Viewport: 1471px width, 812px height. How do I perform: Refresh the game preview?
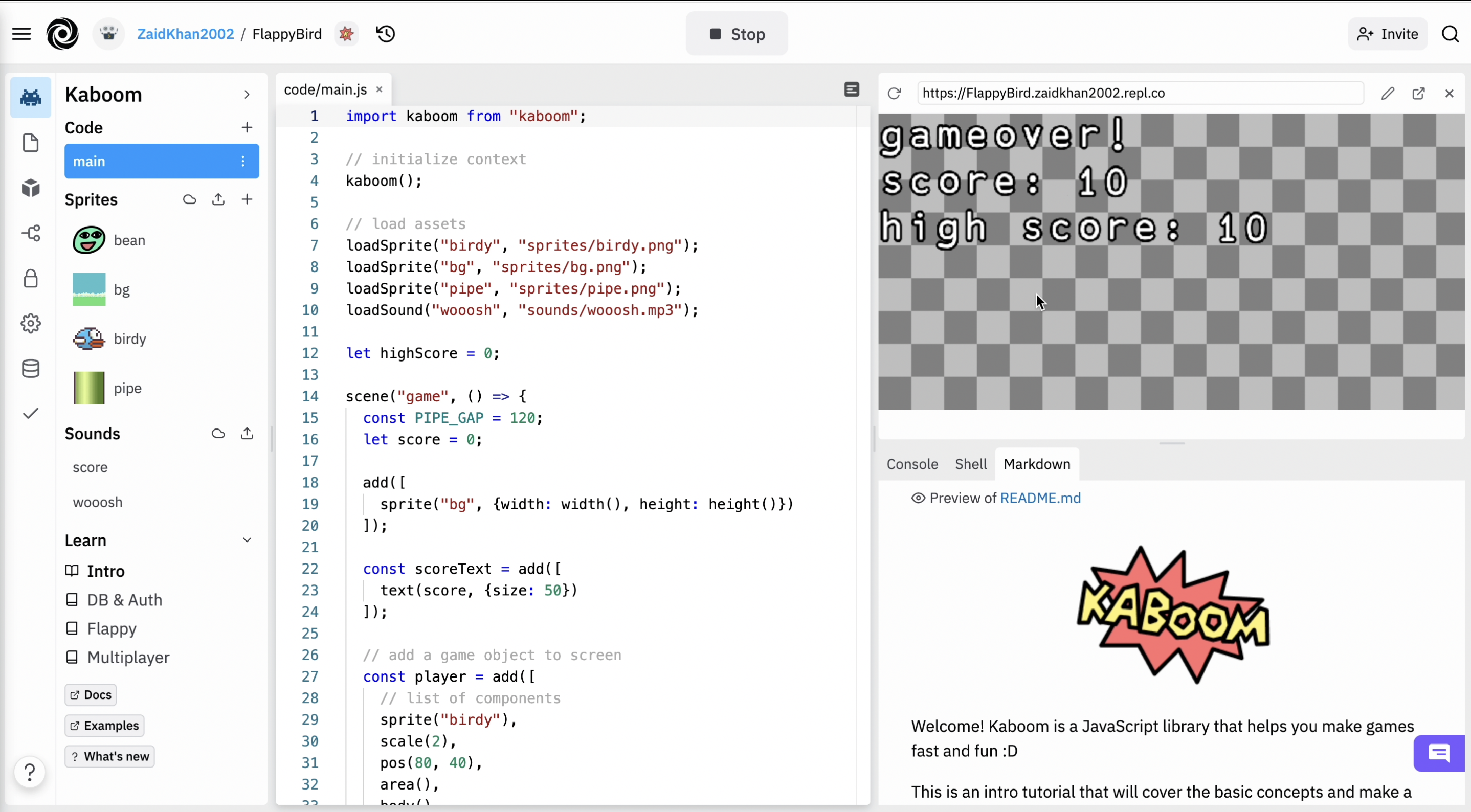(894, 93)
